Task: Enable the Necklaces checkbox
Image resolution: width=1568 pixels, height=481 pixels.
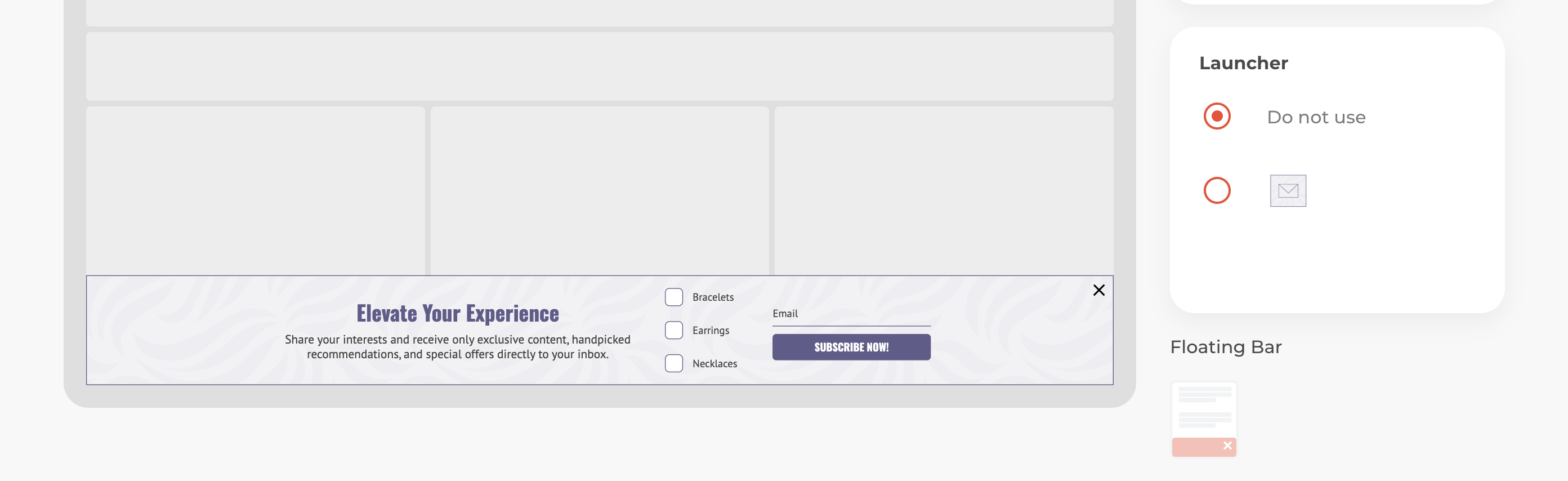Action: (x=674, y=363)
